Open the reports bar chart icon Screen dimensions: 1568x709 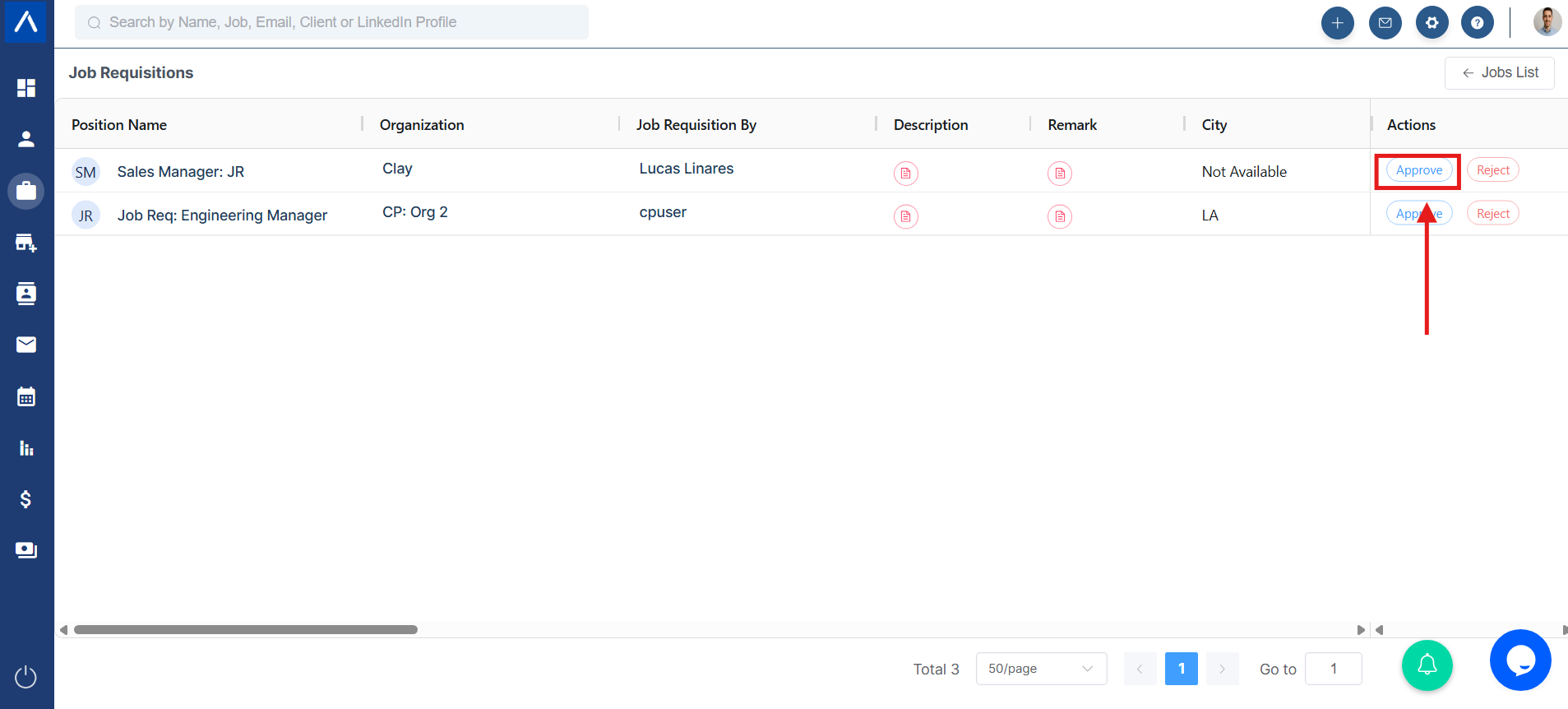pos(26,448)
